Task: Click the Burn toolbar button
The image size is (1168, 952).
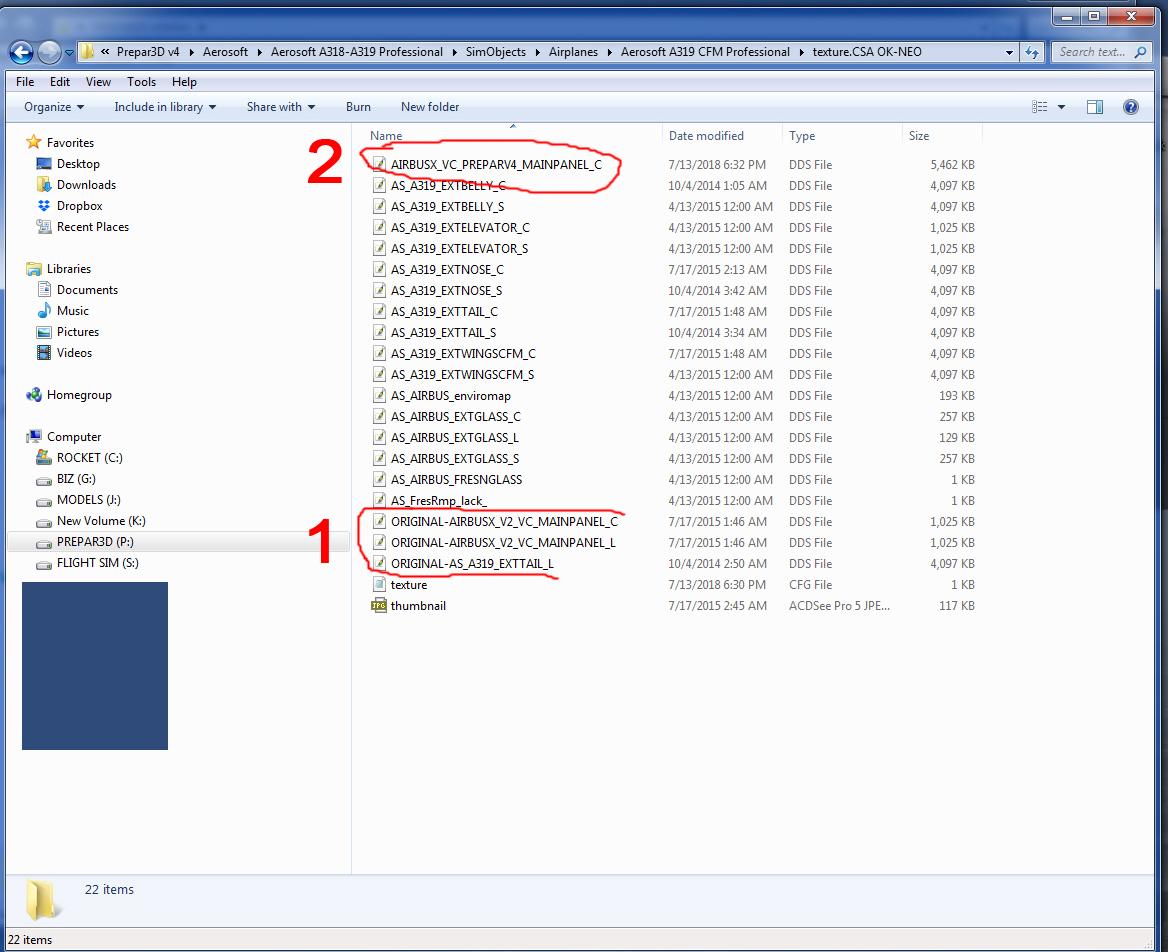Action: (358, 107)
